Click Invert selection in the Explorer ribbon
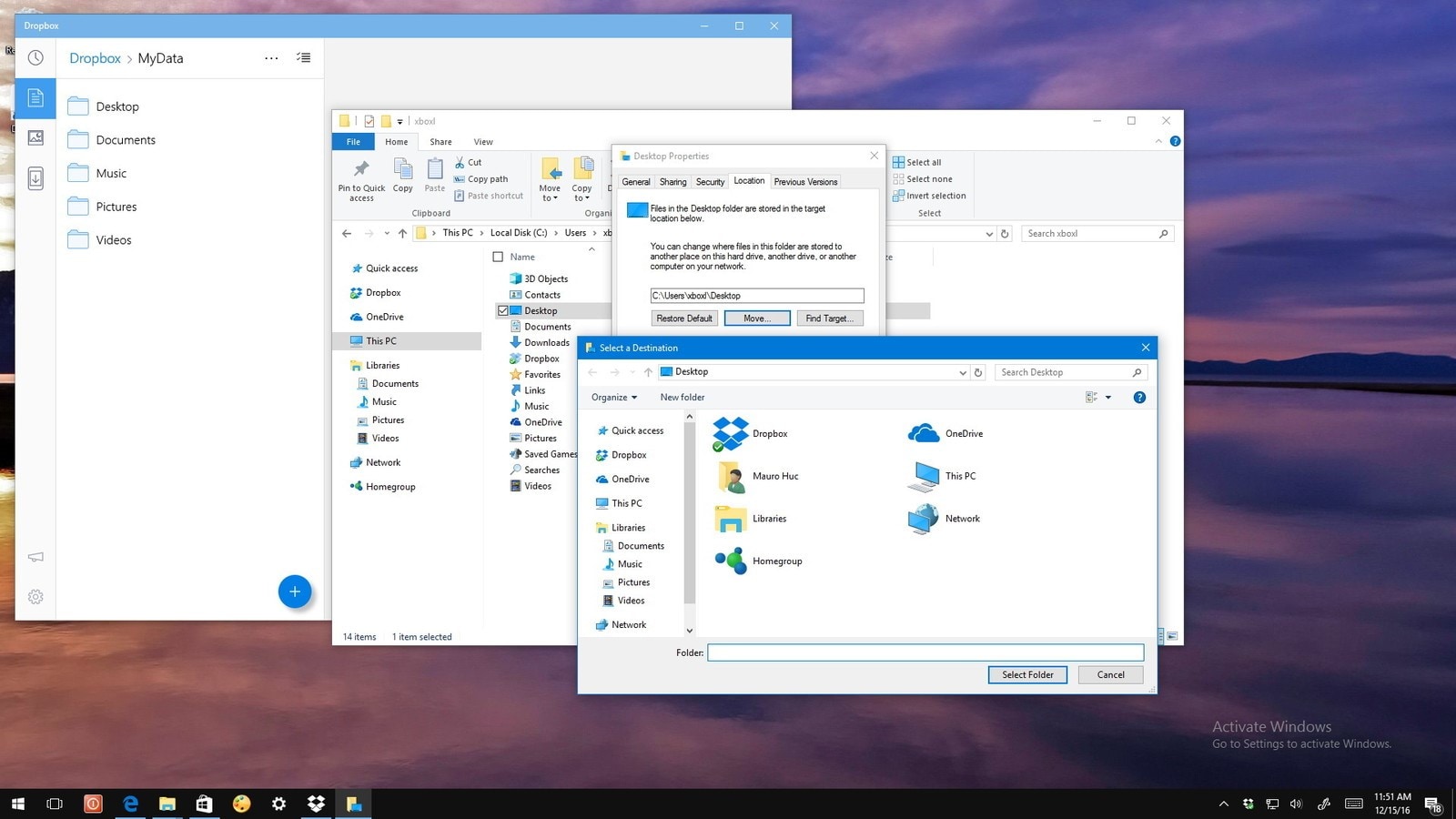 pyautogui.click(x=929, y=196)
